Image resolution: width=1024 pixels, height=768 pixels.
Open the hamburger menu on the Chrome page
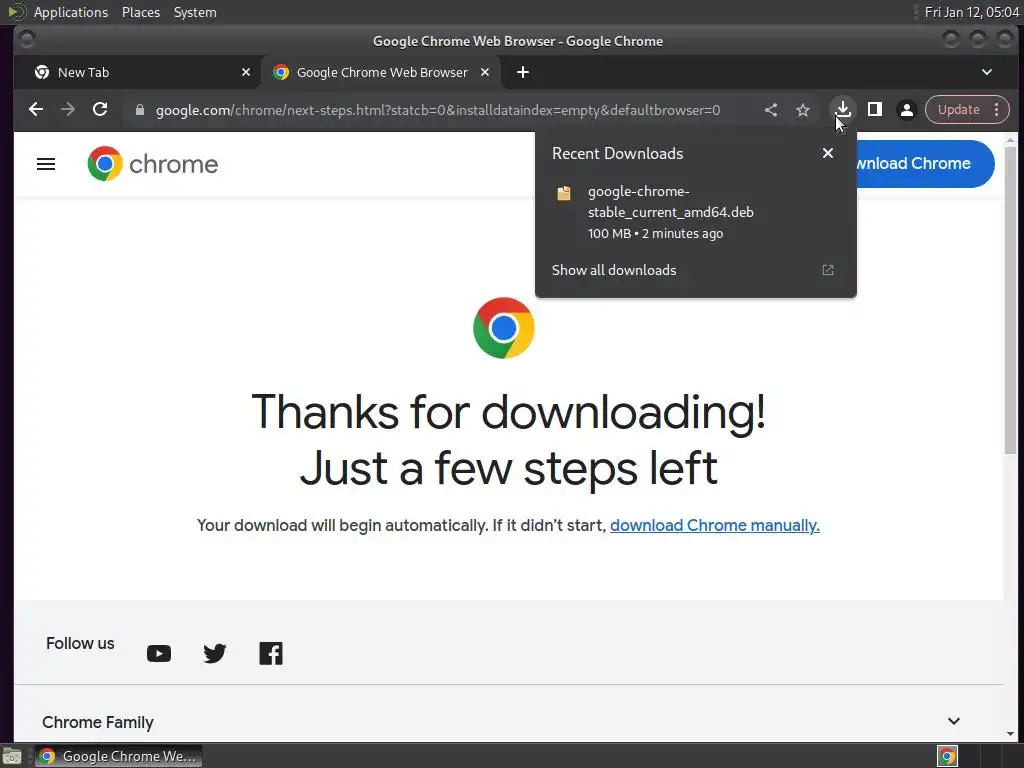click(x=46, y=164)
